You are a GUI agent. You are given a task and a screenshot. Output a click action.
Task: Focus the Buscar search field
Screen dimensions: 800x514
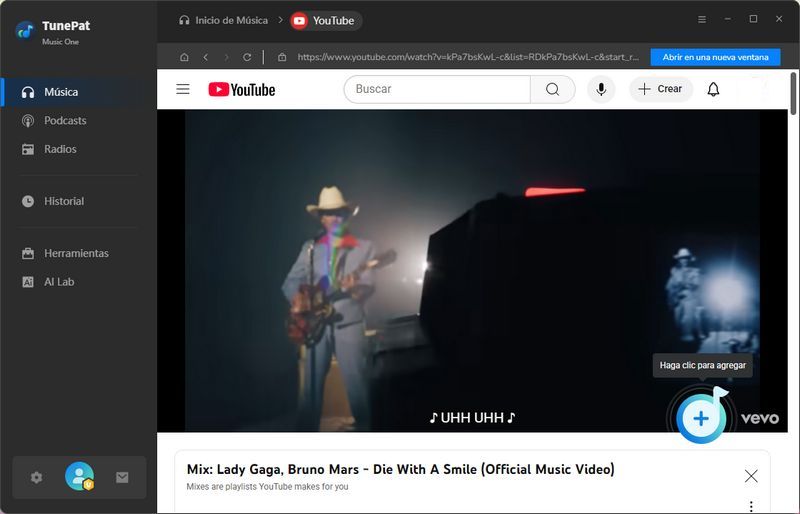point(438,89)
